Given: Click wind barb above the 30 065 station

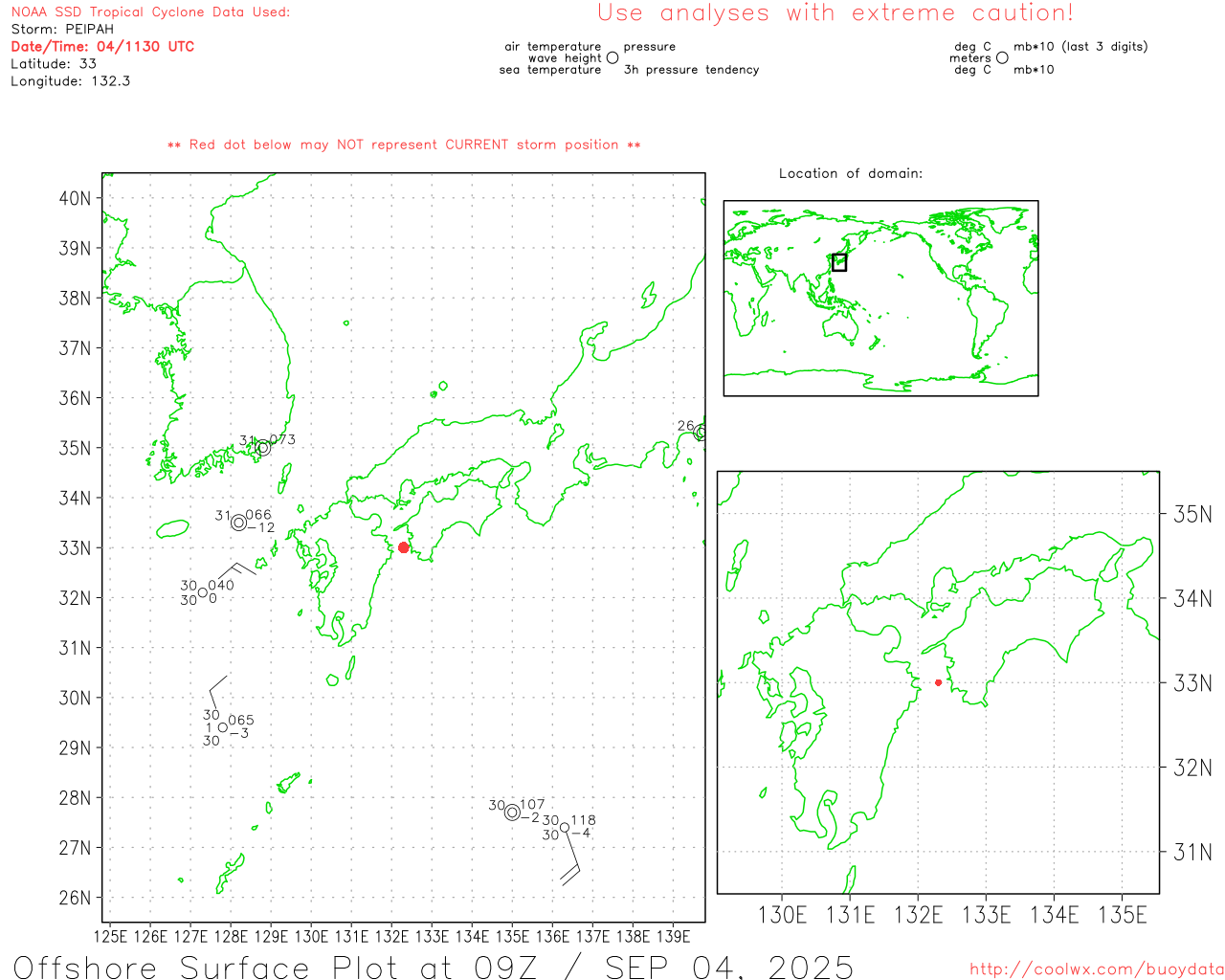Looking at the screenshot, I should click(x=218, y=691).
